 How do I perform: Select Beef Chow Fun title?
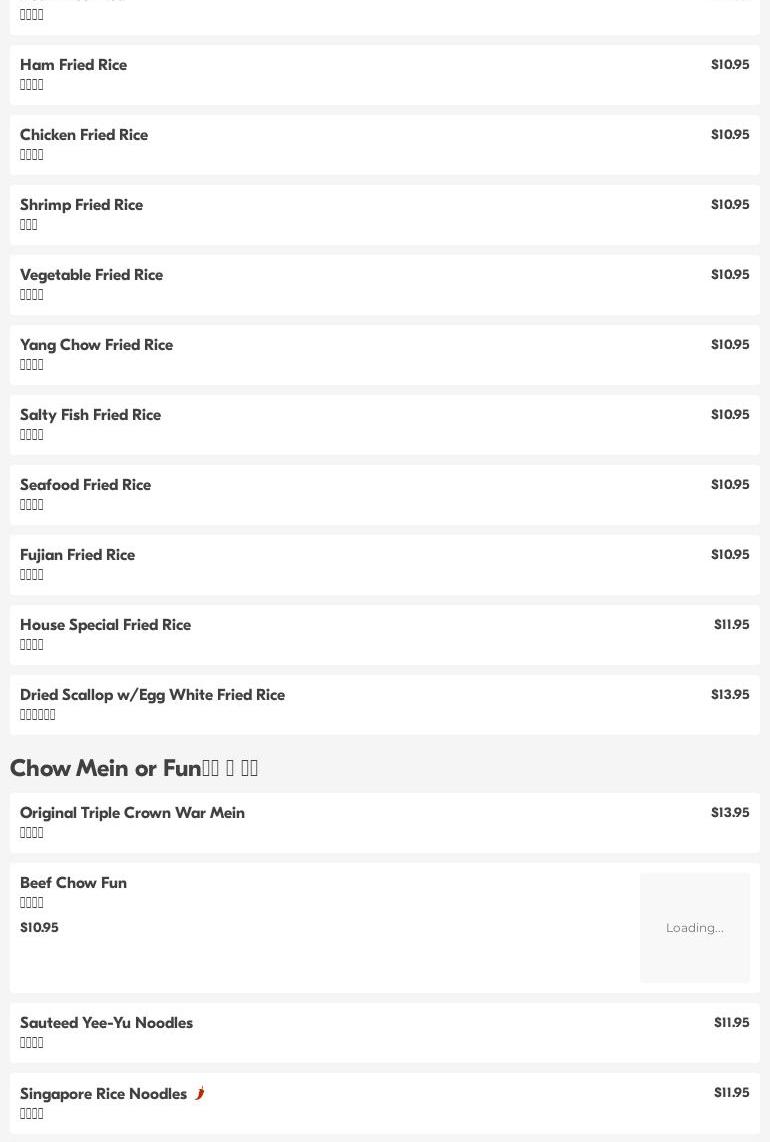(x=74, y=883)
